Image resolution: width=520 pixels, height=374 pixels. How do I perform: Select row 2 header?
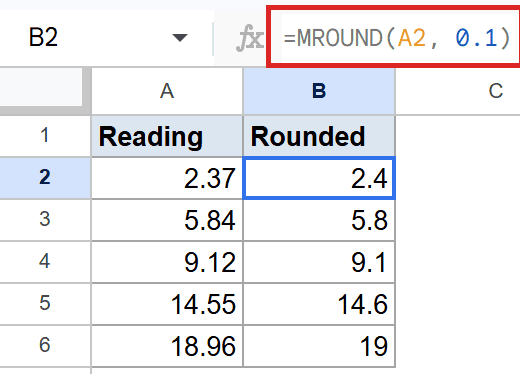(45, 178)
